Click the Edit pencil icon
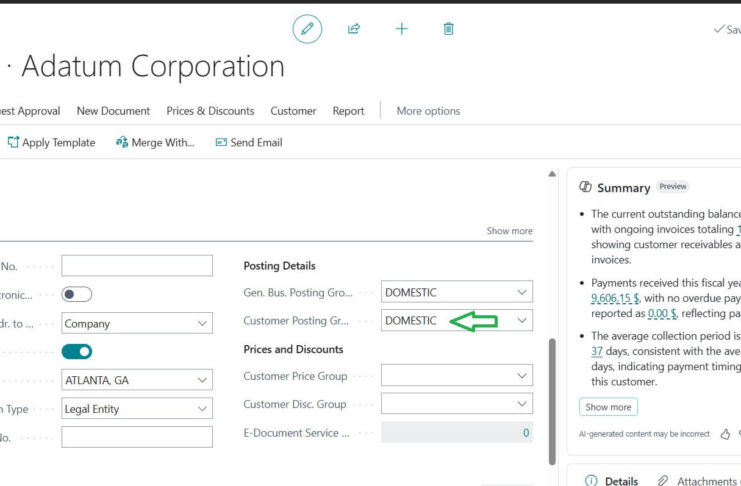The width and height of the screenshot is (741, 486). [307, 29]
